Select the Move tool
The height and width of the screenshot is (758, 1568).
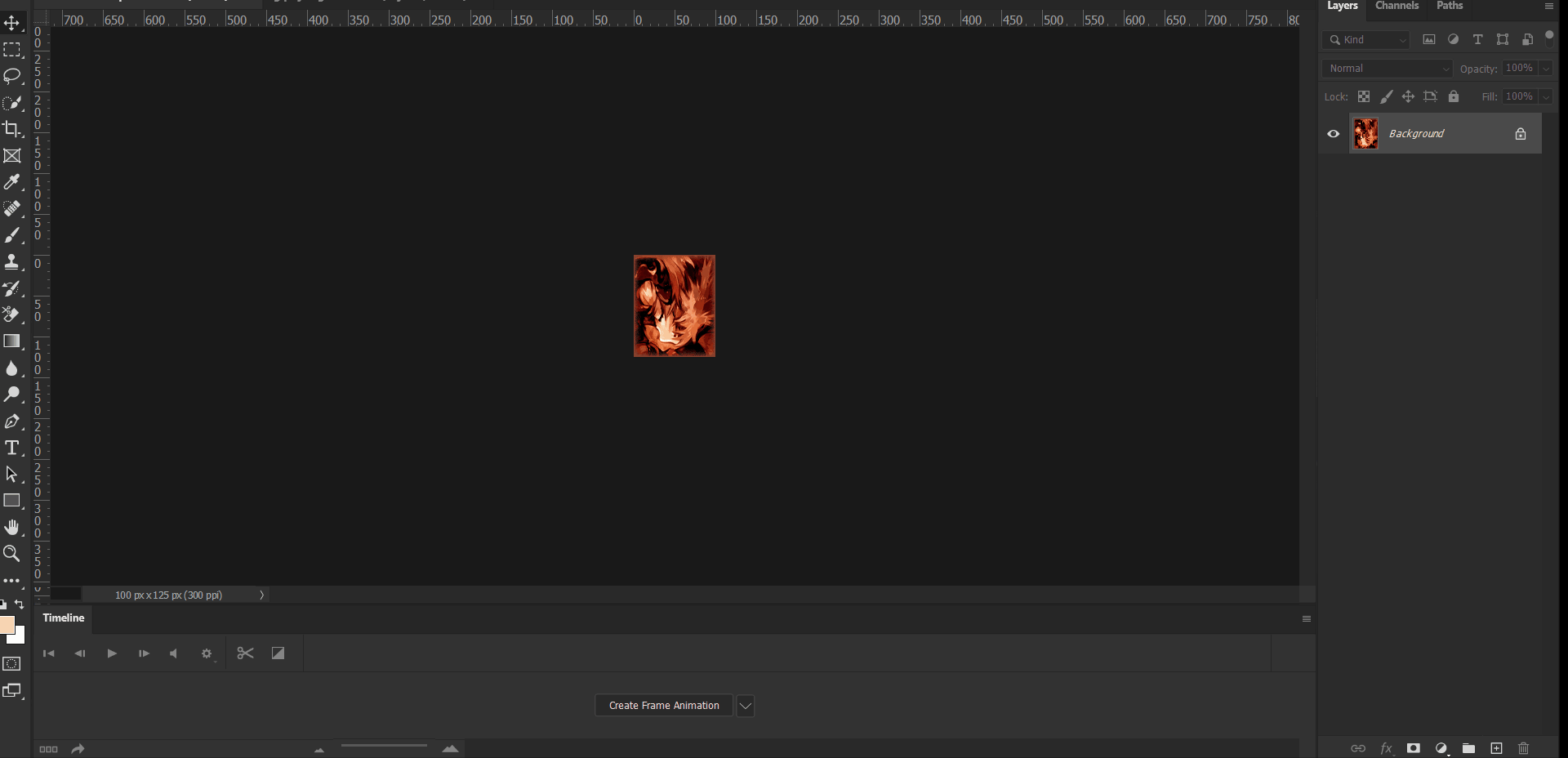[x=11, y=23]
